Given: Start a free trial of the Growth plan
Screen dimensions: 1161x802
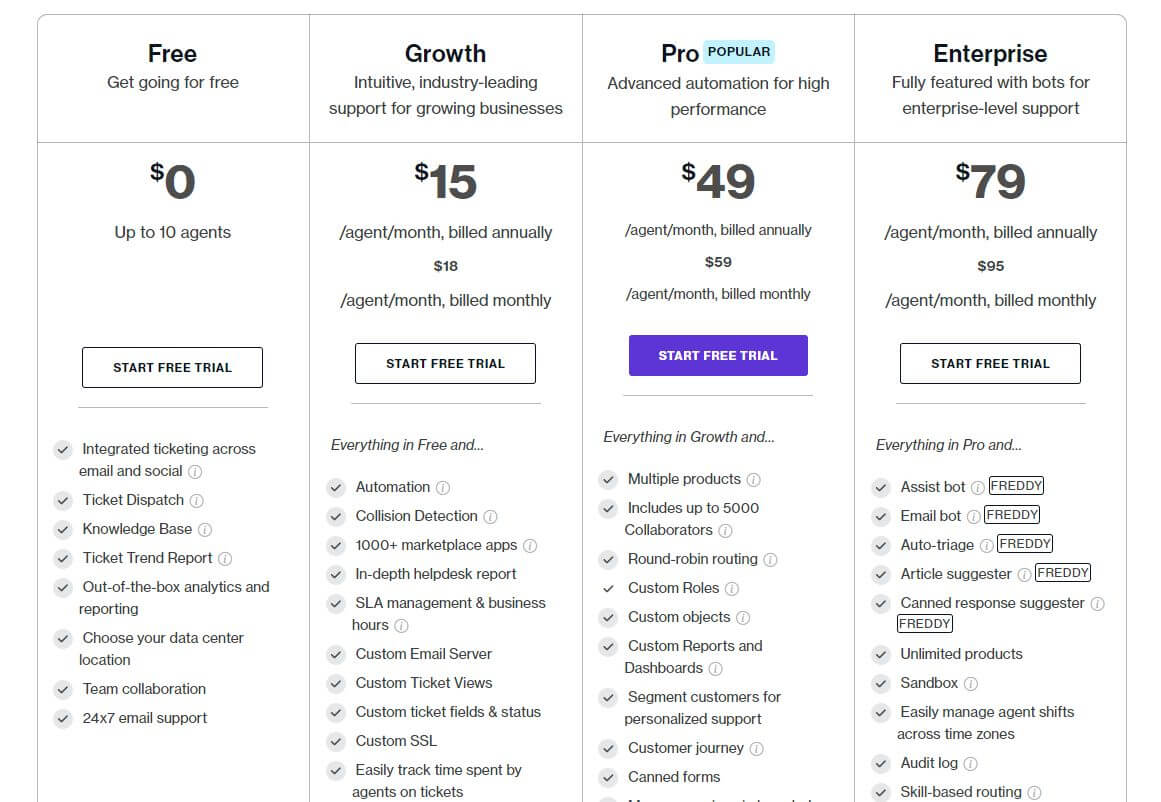Looking at the screenshot, I should (x=445, y=363).
